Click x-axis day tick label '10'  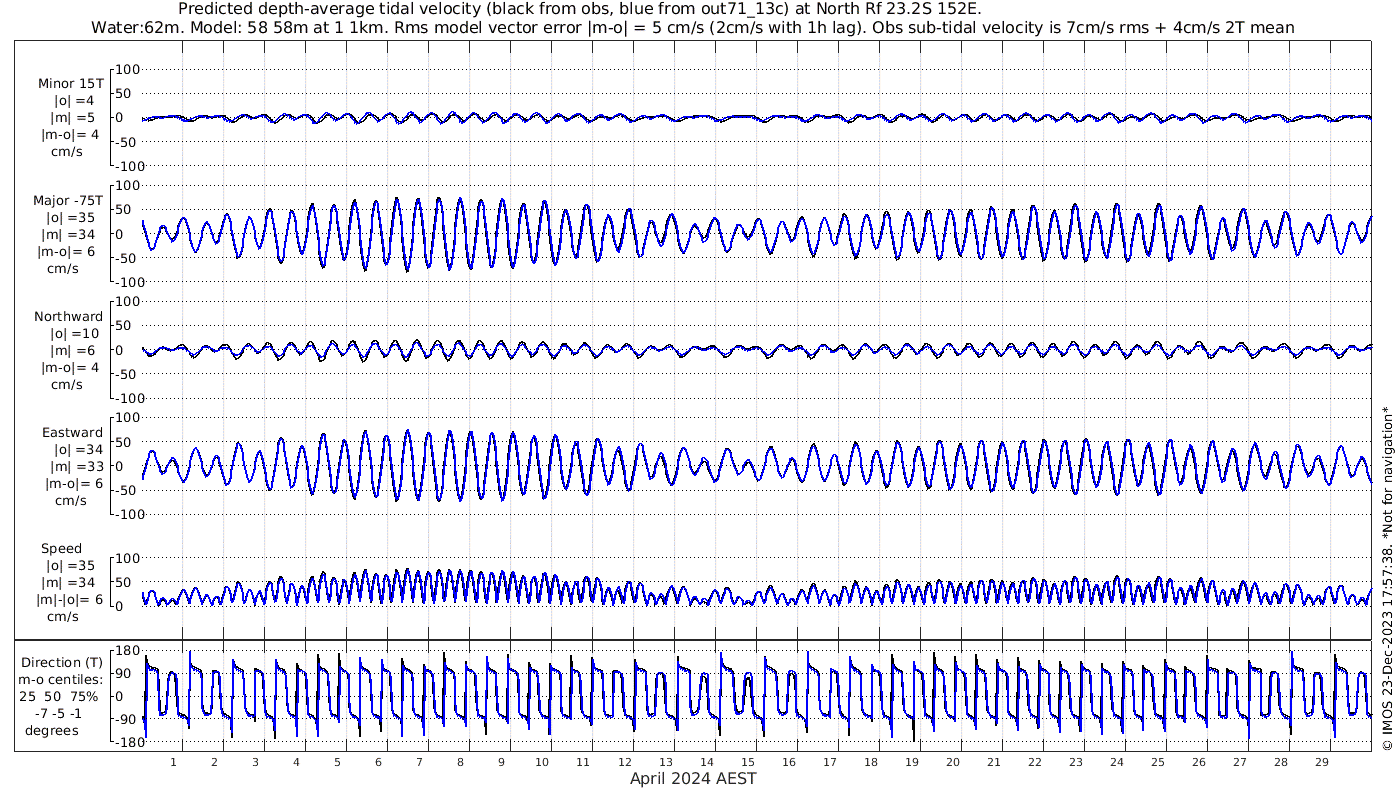click(x=542, y=762)
